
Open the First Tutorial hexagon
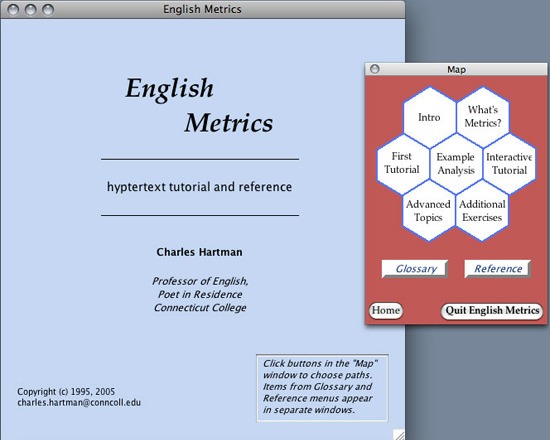[x=402, y=164]
